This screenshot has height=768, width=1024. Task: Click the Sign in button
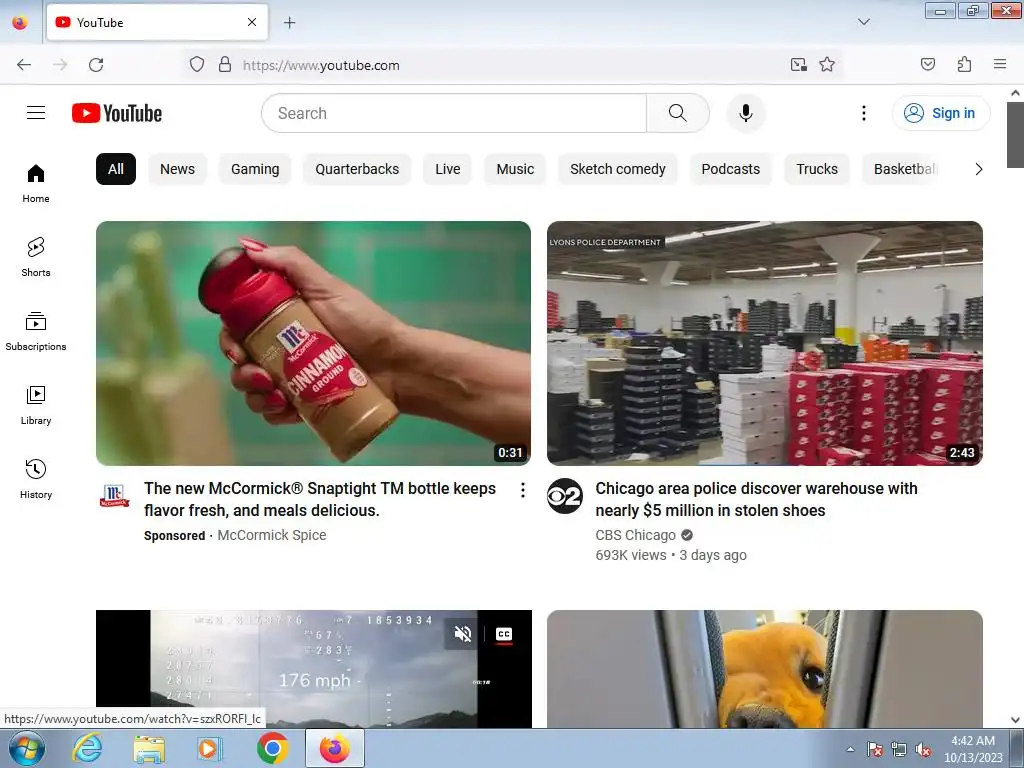click(940, 113)
